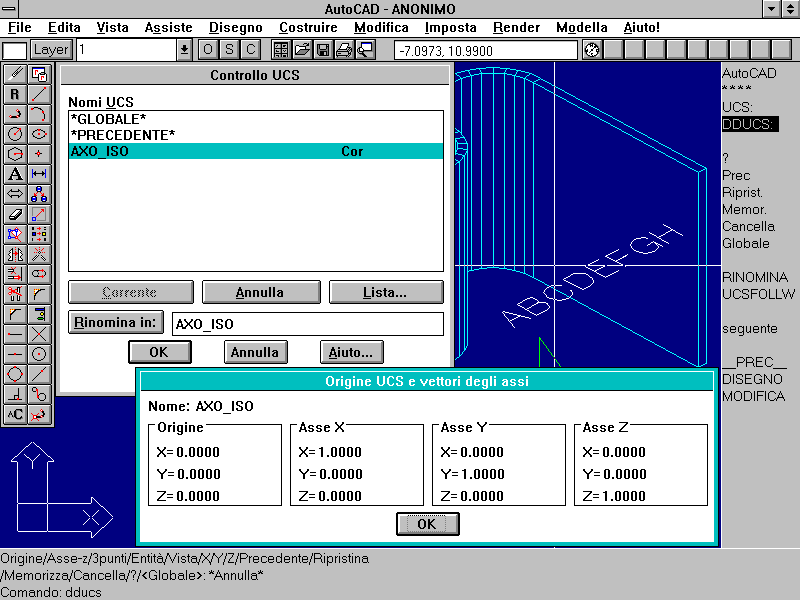The width and height of the screenshot is (800, 600).
Task: Click the coordinates display -7.0973, 10.9900
Action: 485,51
